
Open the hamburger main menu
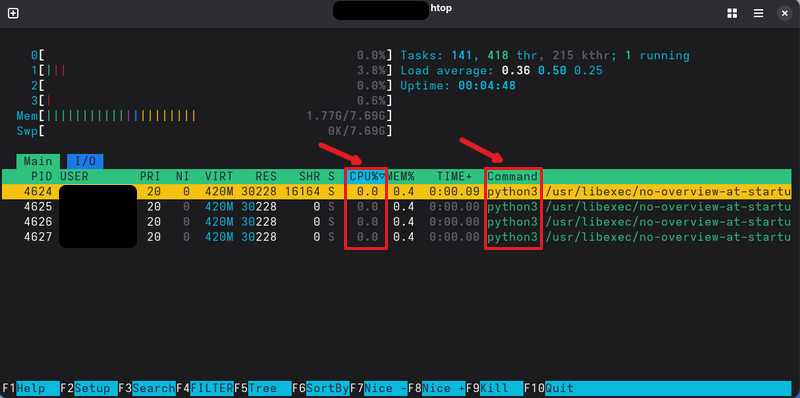[x=759, y=13]
